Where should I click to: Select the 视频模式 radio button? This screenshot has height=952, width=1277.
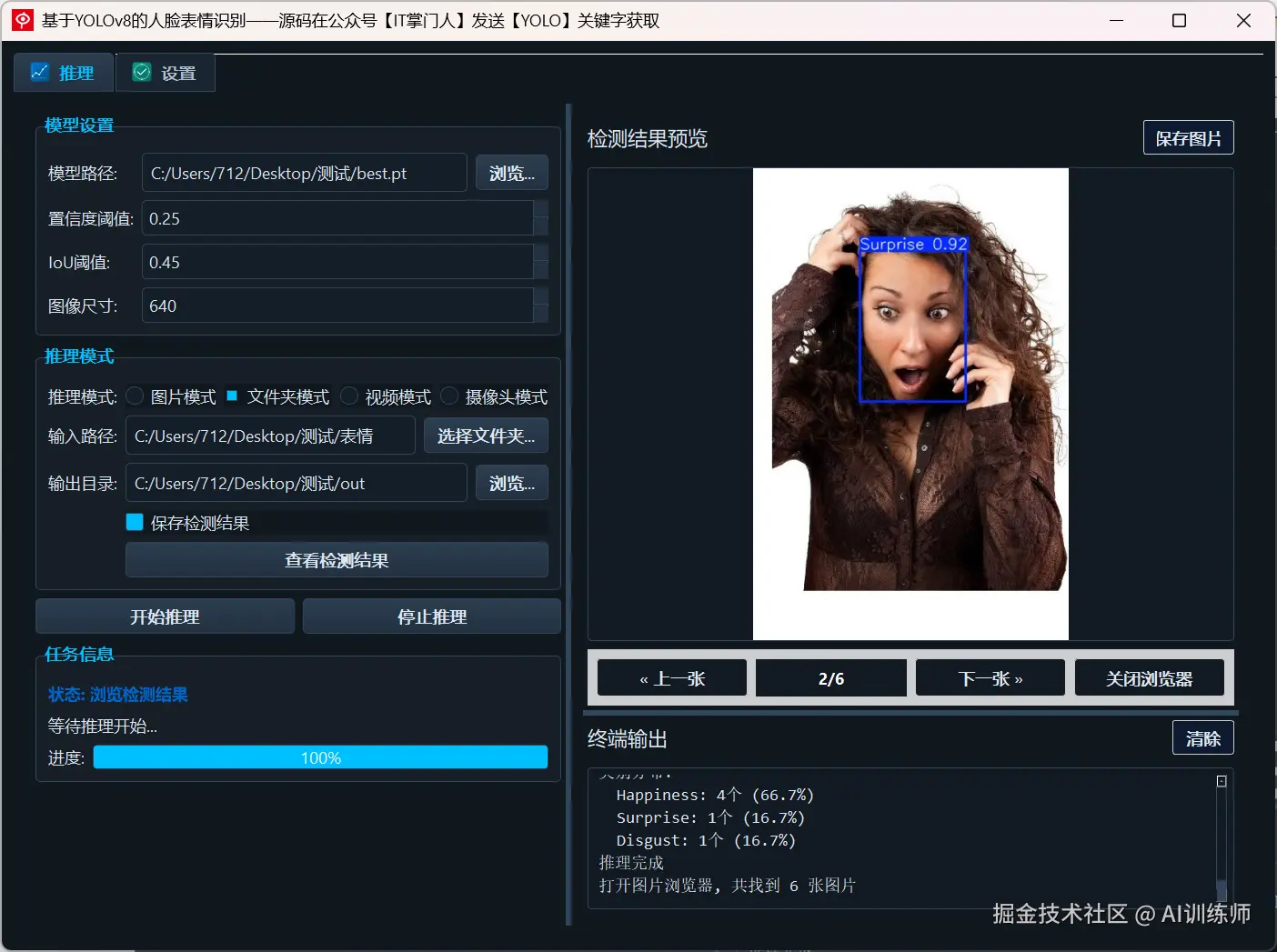click(349, 396)
